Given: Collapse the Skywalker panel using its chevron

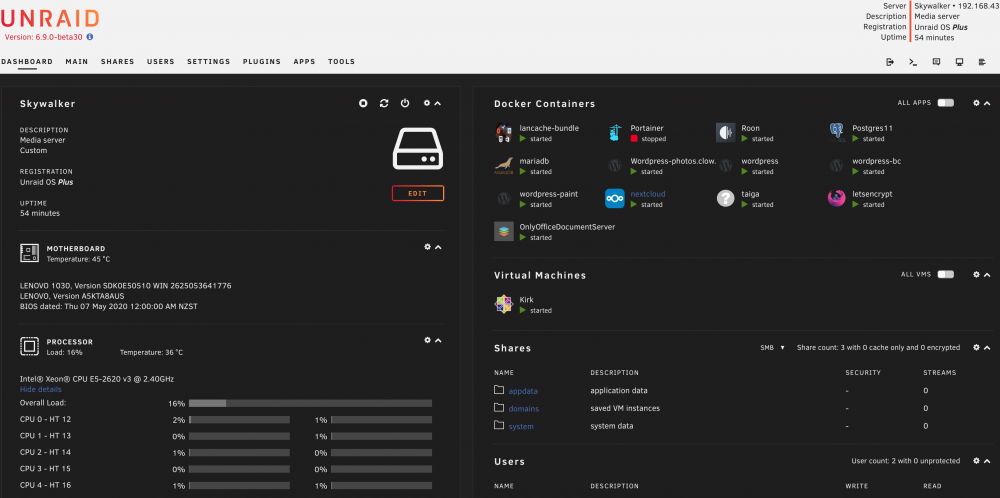Looking at the screenshot, I should (438, 103).
